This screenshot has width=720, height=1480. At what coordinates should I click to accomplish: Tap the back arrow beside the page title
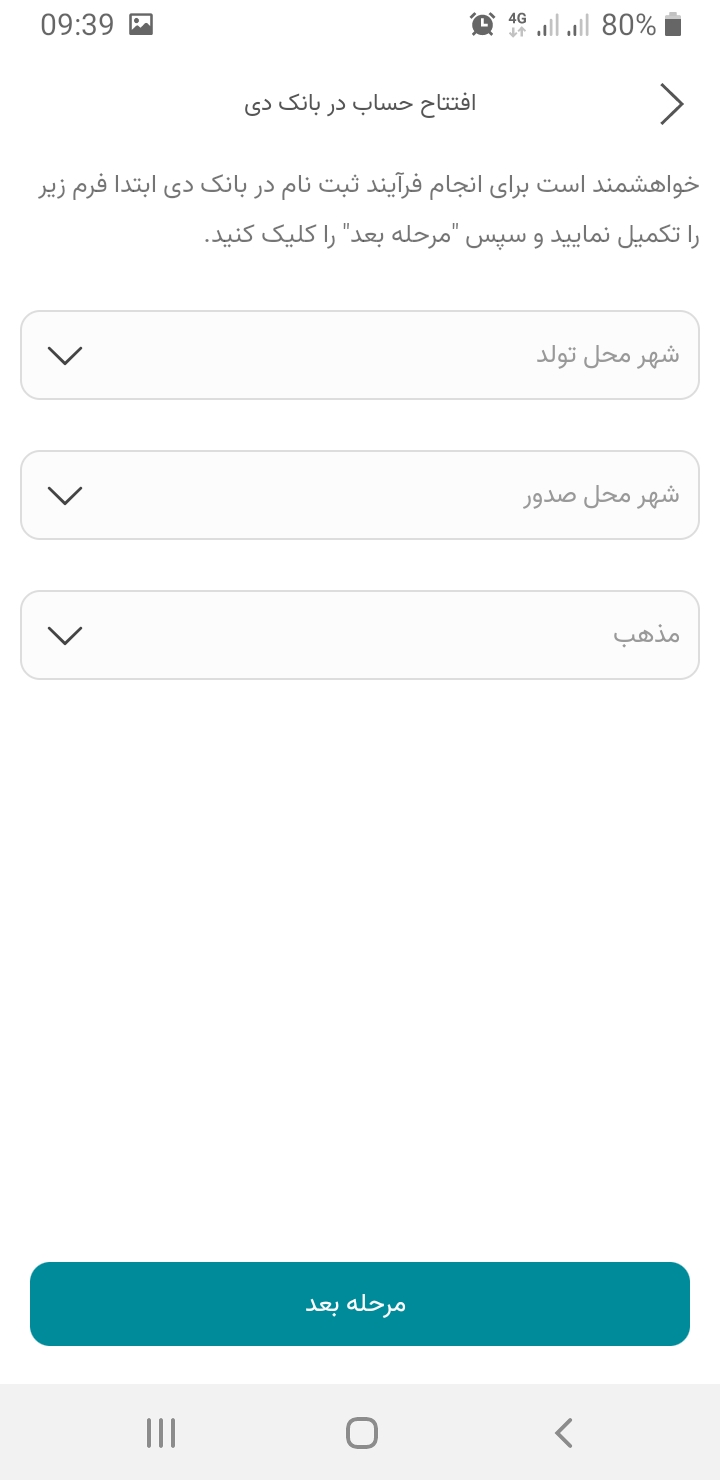pyautogui.click(x=672, y=104)
